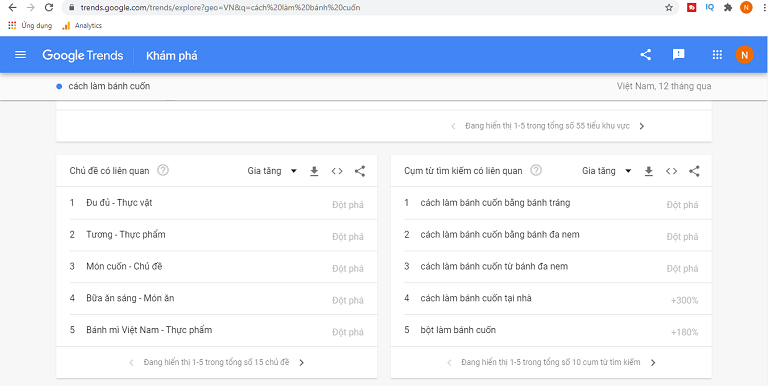Embed the related topics widget
The image size is (768, 386).
337,171
